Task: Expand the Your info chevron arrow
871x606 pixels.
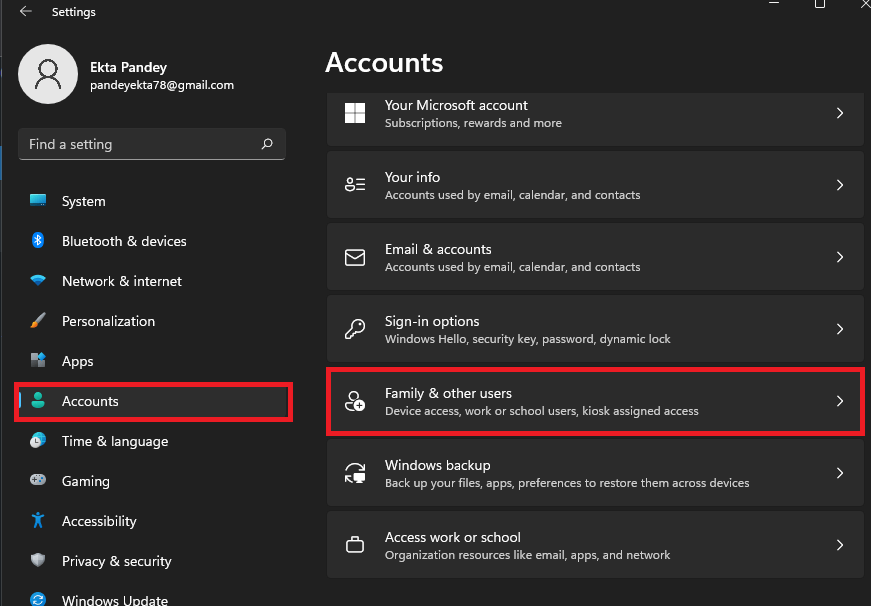Action: 840,185
